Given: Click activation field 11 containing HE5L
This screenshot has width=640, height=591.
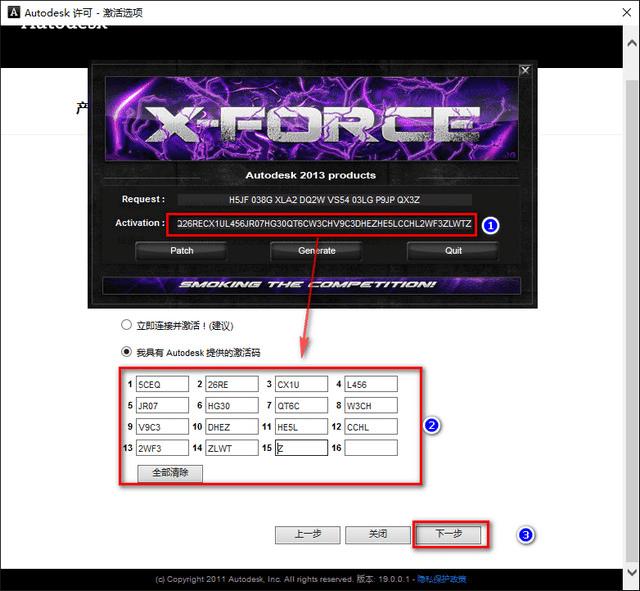Looking at the screenshot, I should [x=301, y=427].
